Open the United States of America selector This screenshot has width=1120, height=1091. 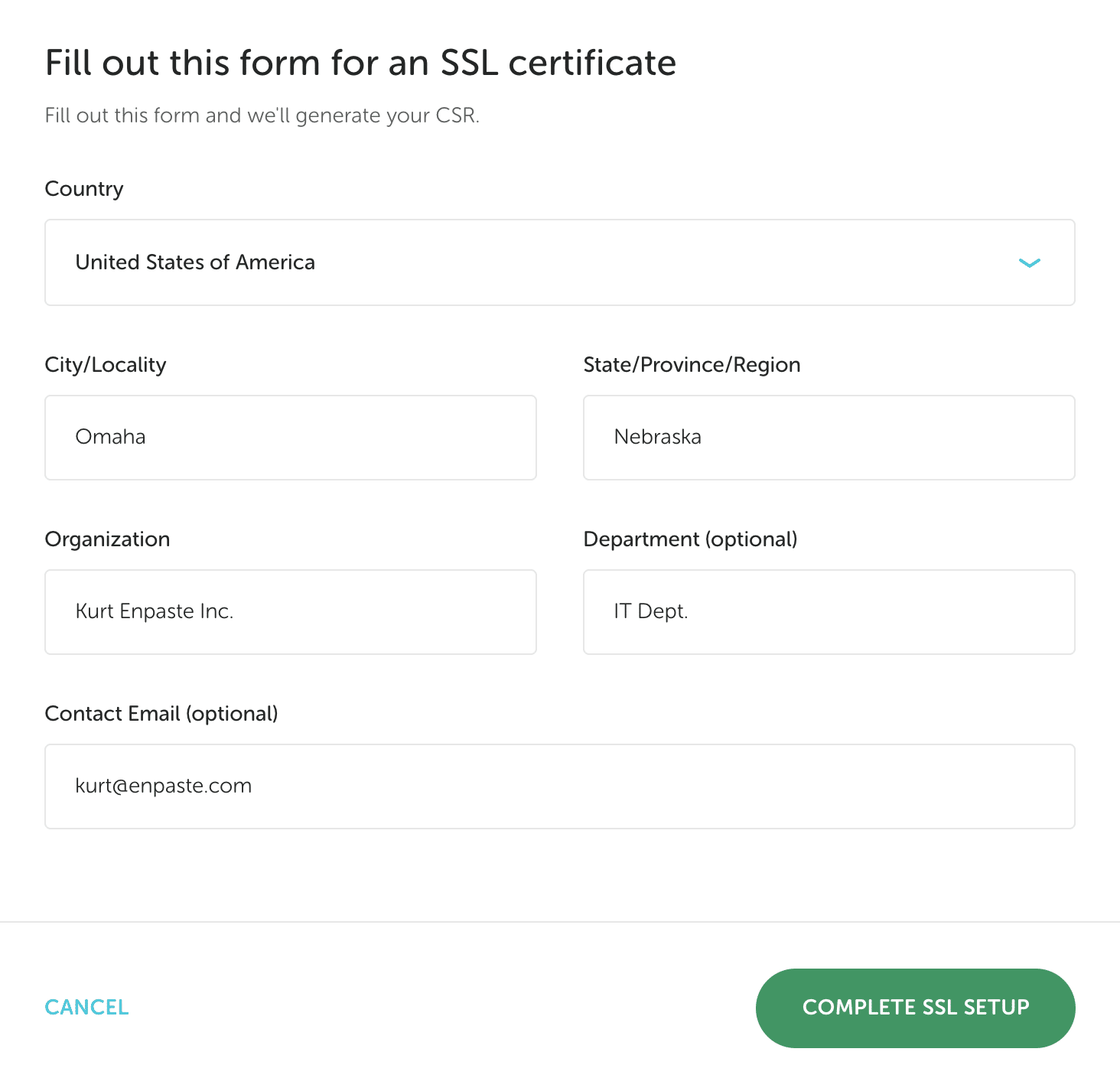click(x=558, y=262)
